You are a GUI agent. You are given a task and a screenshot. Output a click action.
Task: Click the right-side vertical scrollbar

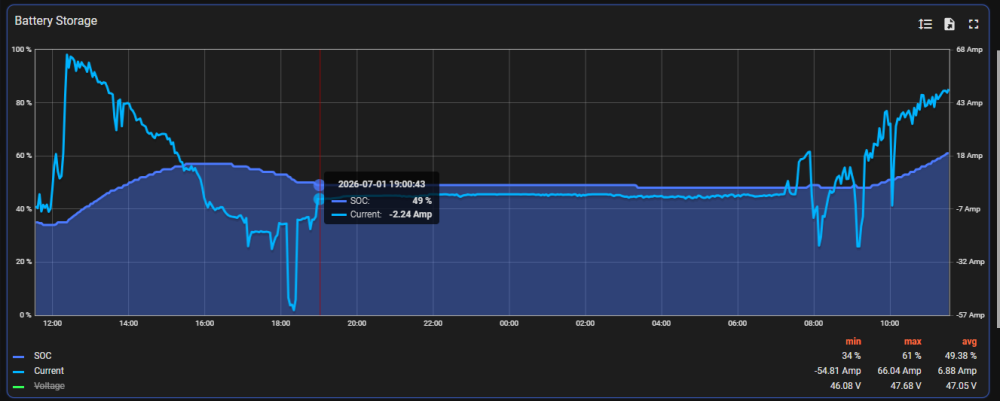click(x=998, y=191)
